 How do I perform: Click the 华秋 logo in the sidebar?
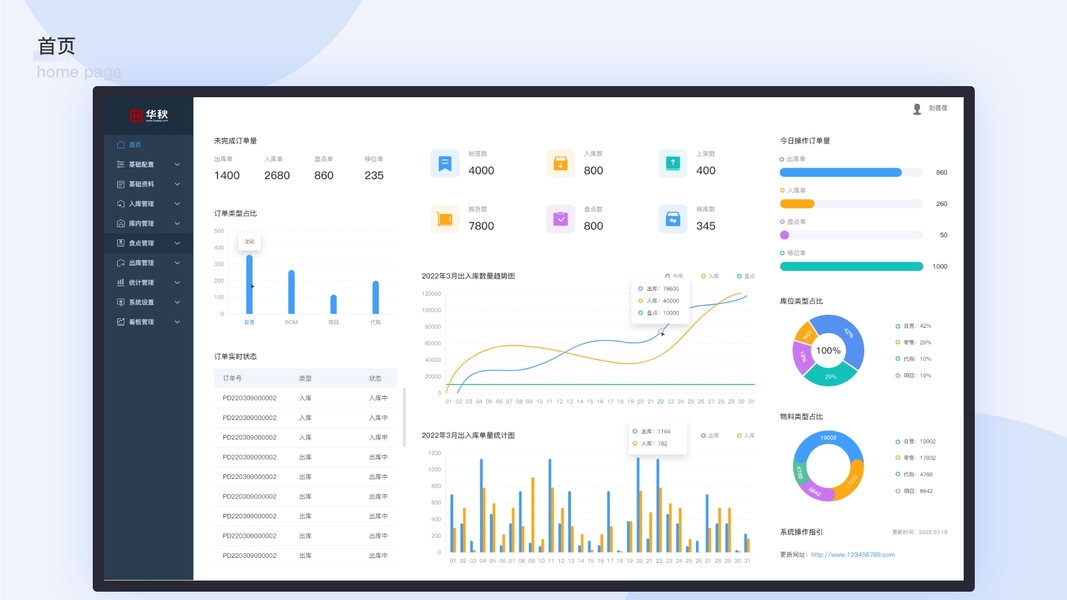click(149, 115)
